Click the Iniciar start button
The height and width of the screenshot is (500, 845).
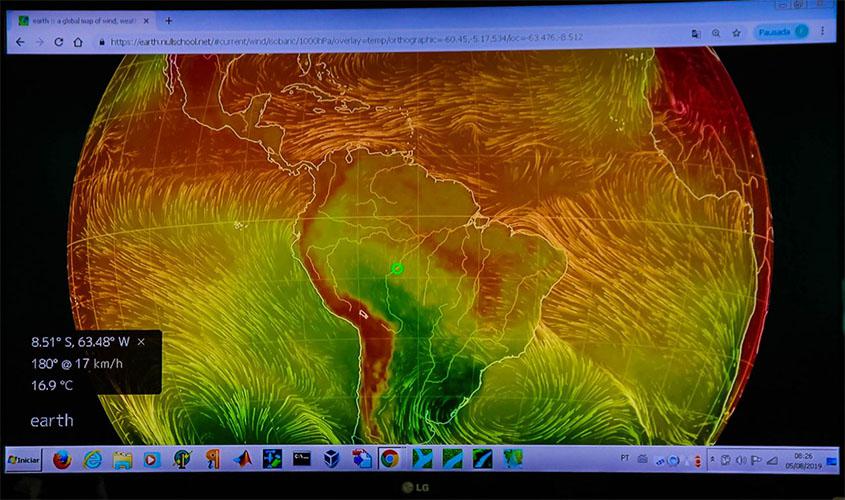coord(24,460)
